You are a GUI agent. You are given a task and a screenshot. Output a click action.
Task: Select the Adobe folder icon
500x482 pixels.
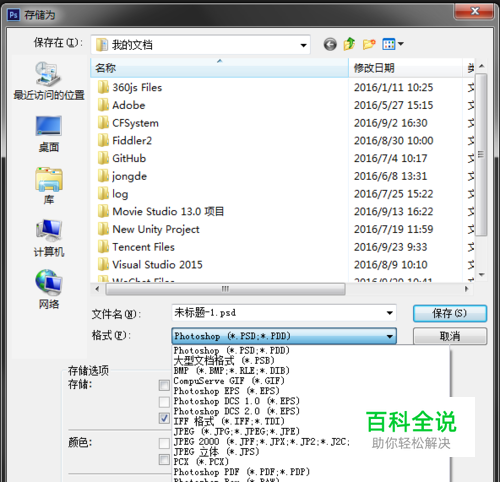click(x=103, y=105)
